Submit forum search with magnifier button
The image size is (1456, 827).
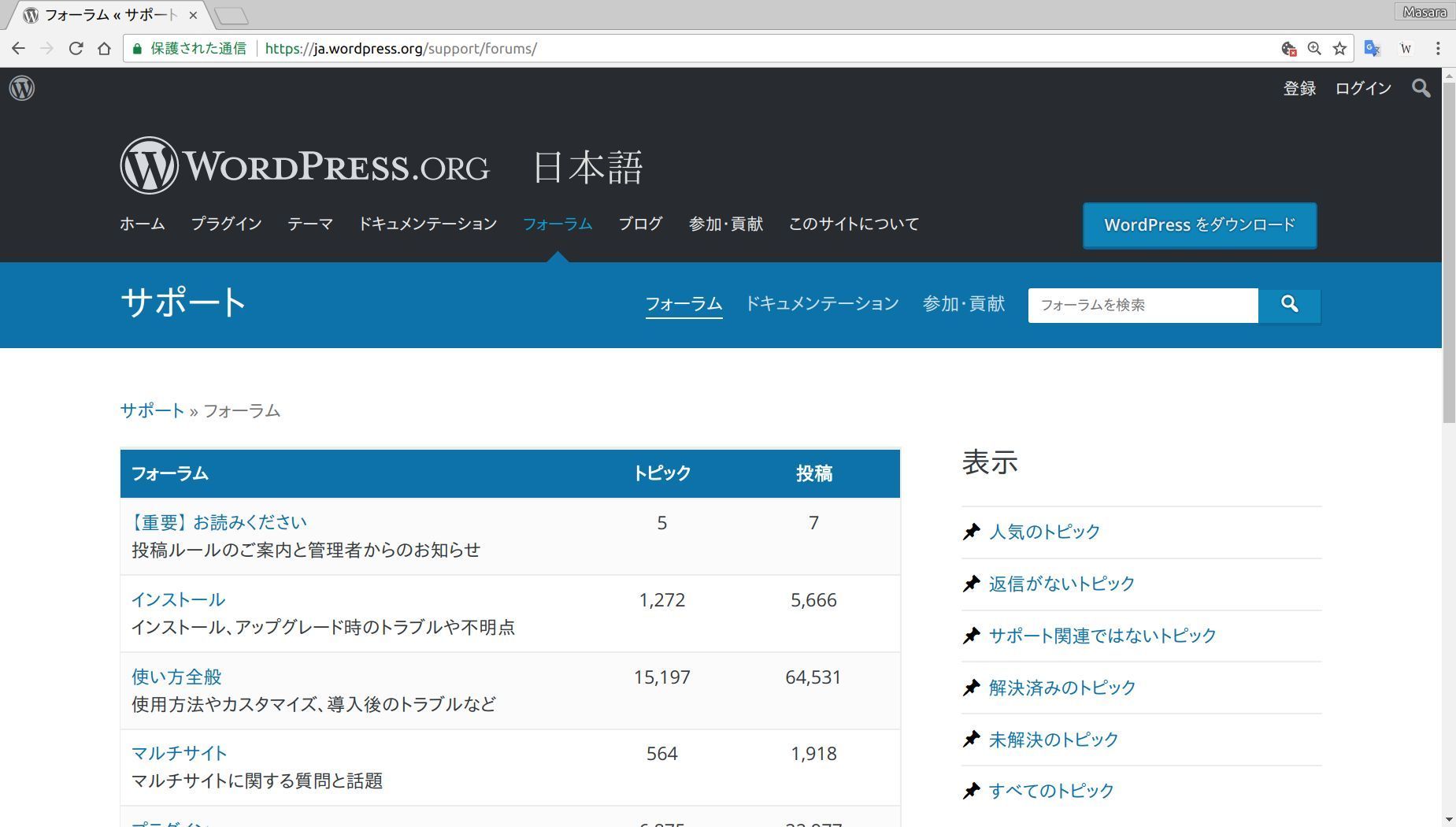tap(1290, 305)
